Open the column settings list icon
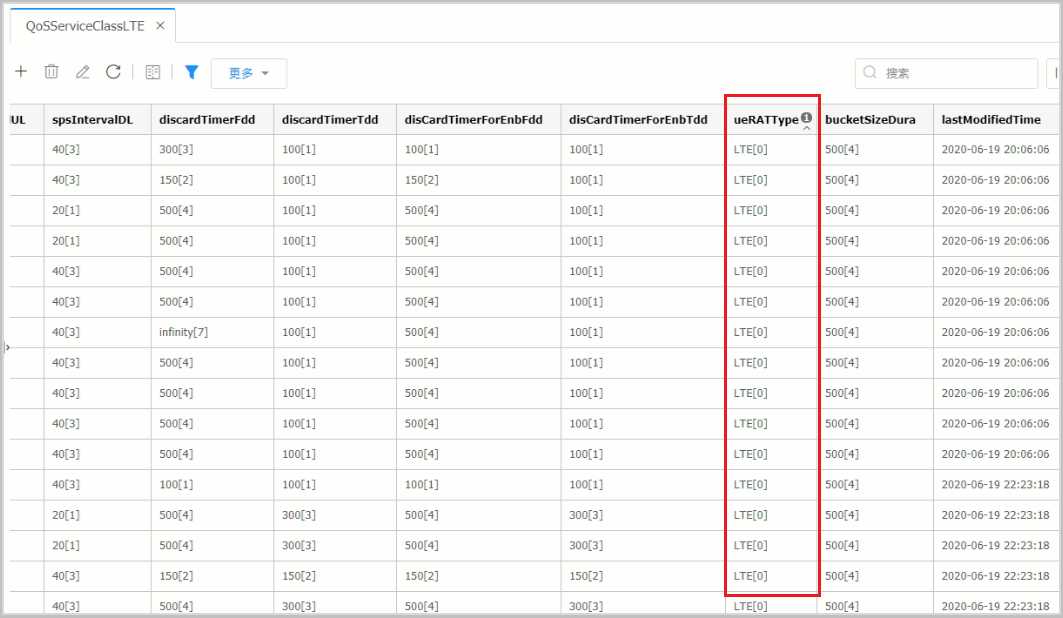 [x=152, y=72]
